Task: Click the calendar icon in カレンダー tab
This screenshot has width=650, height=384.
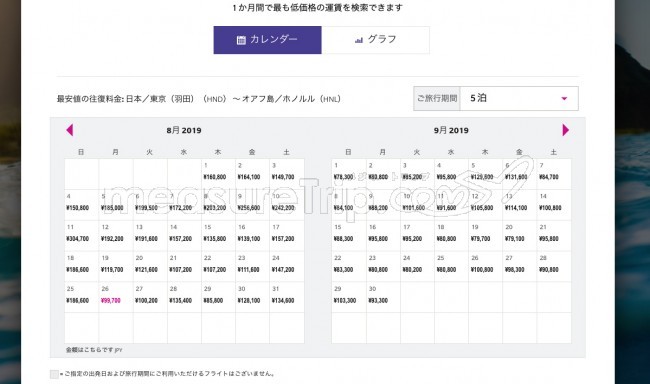Action: pyautogui.click(x=241, y=40)
